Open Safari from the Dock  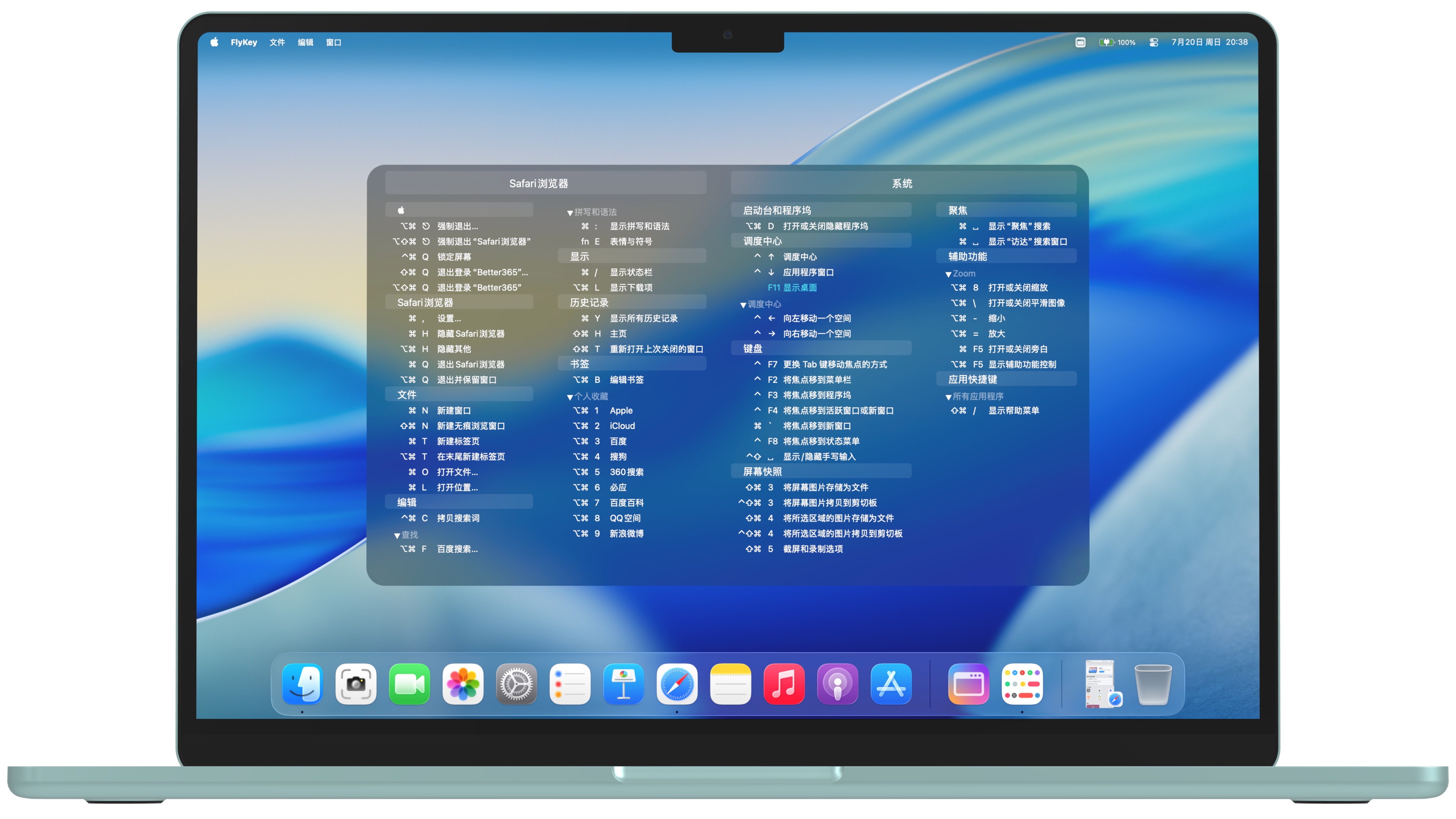tap(676, 684)
